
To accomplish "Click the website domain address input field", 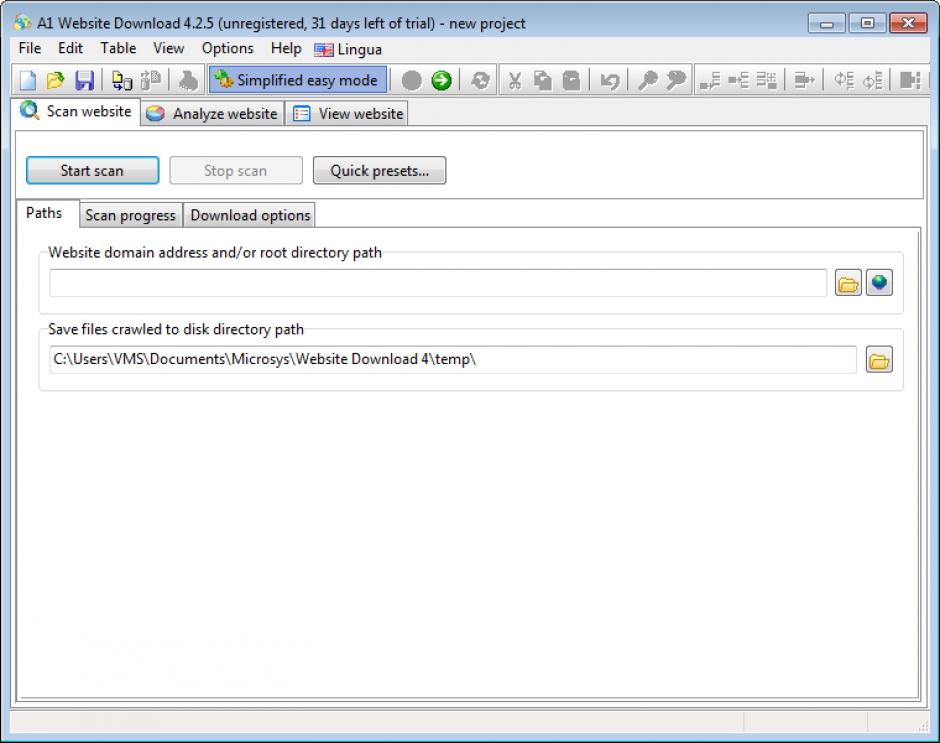I will pyautogui.click(x=438, y=282).
